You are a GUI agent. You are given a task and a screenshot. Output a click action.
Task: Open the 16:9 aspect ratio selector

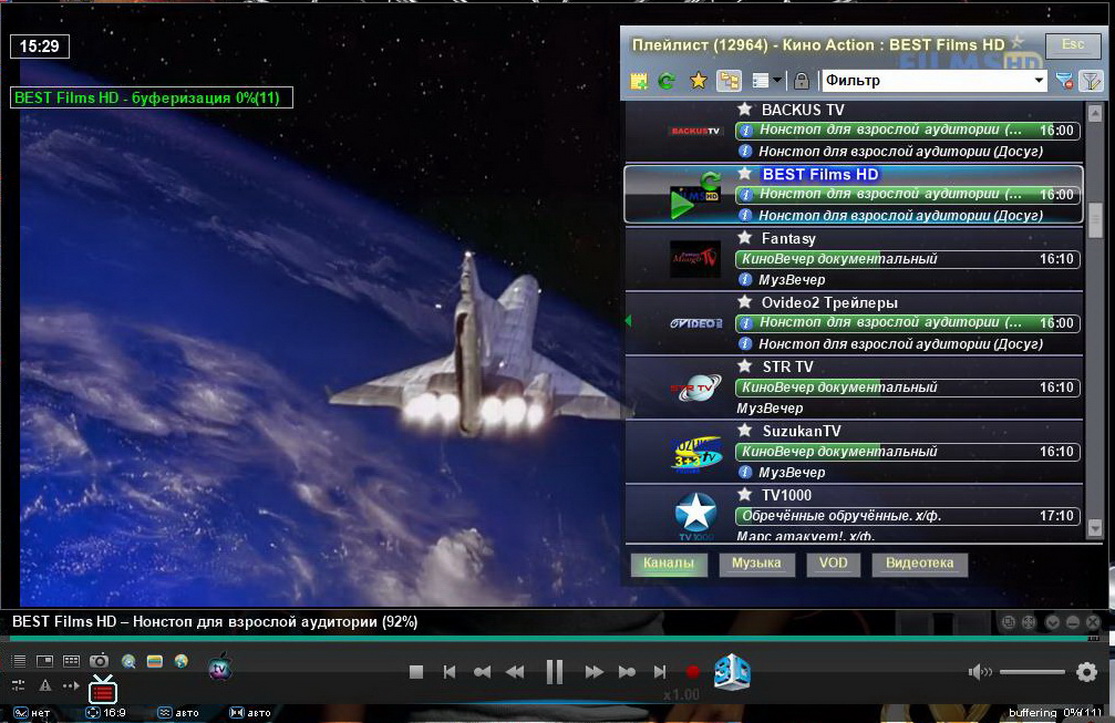[105, 713]
